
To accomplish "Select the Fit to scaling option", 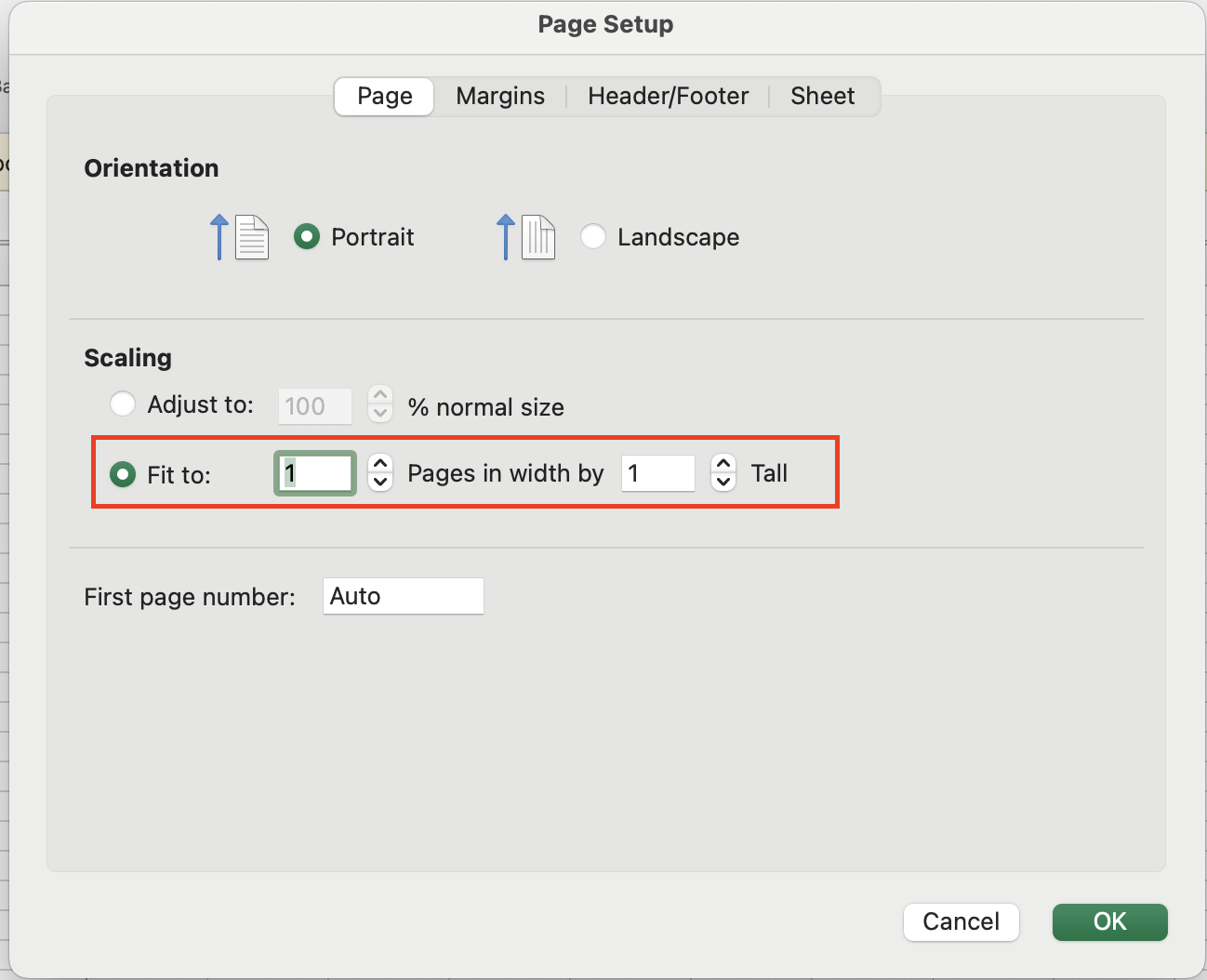I will click(x=122, y=474).
